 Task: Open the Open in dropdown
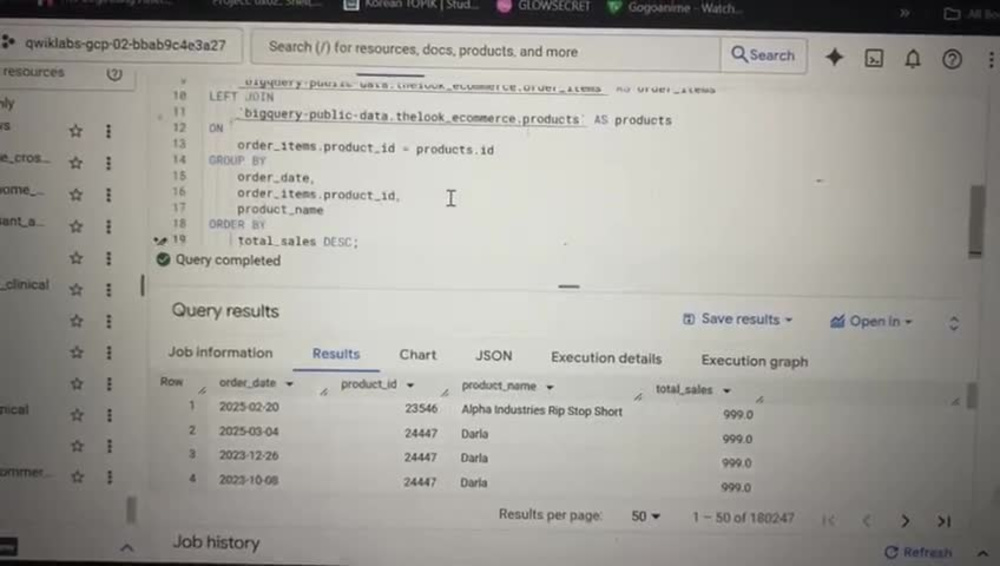click(x=871, y=321)
